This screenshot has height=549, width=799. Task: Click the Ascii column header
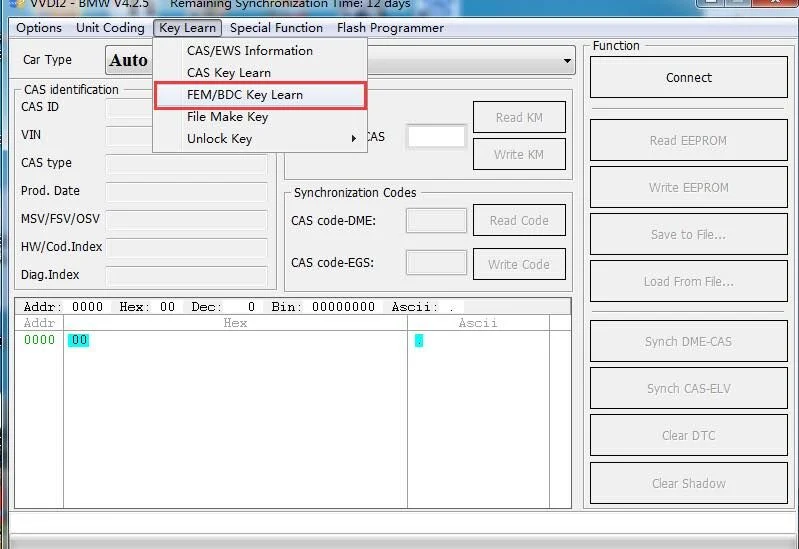[x=478, y=323]
